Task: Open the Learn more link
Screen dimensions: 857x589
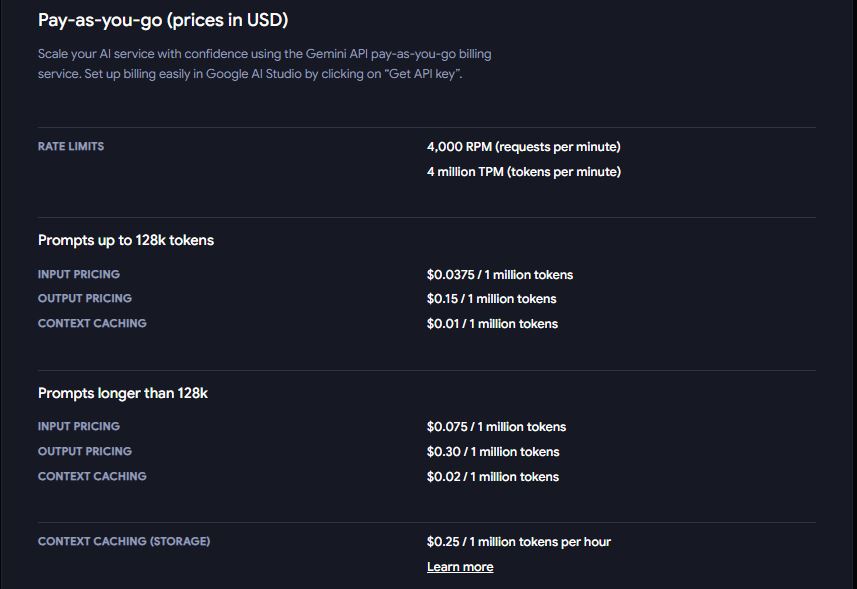Action: (460, 567)
